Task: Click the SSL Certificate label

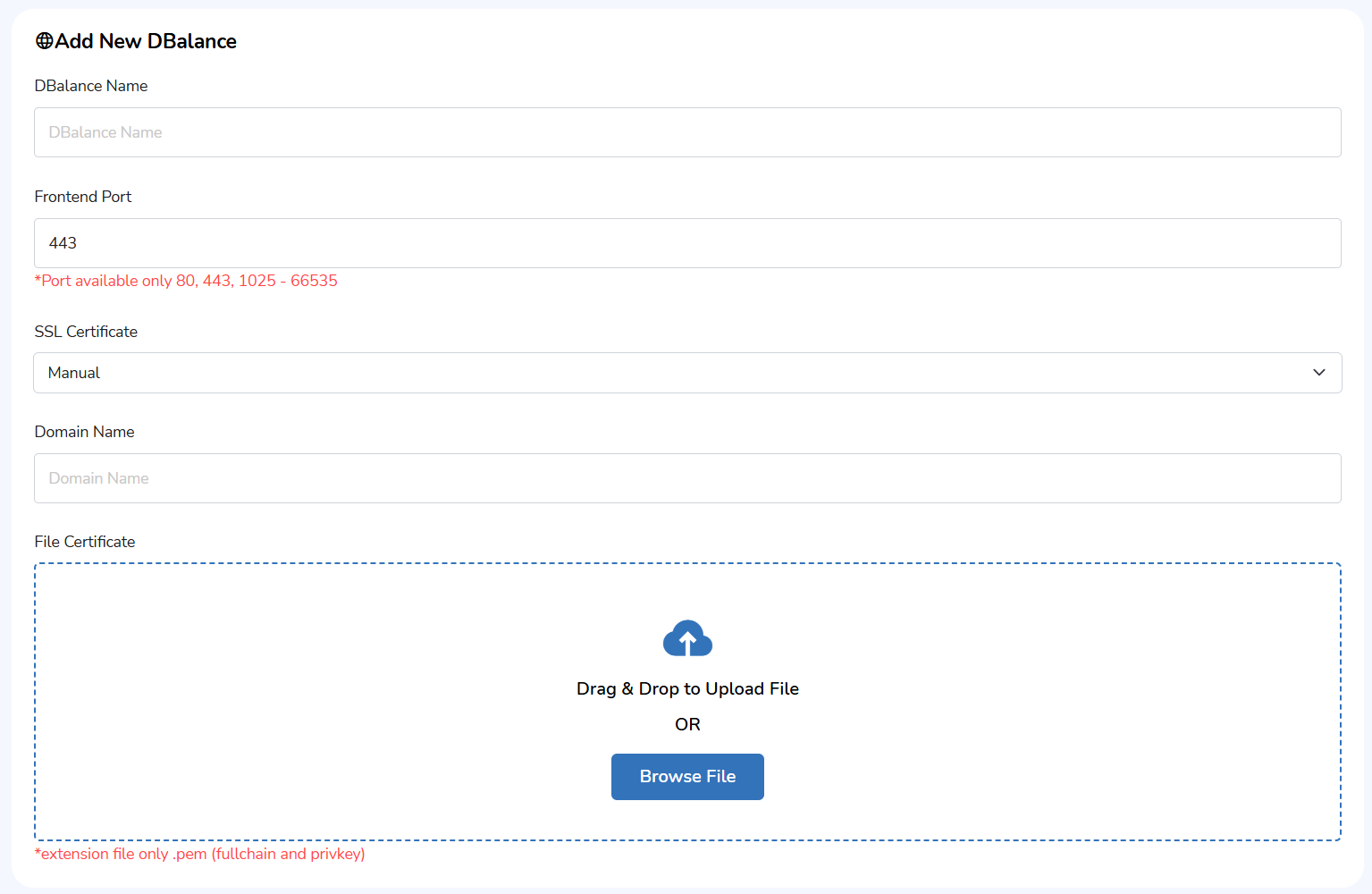Action: click(86, 332)
